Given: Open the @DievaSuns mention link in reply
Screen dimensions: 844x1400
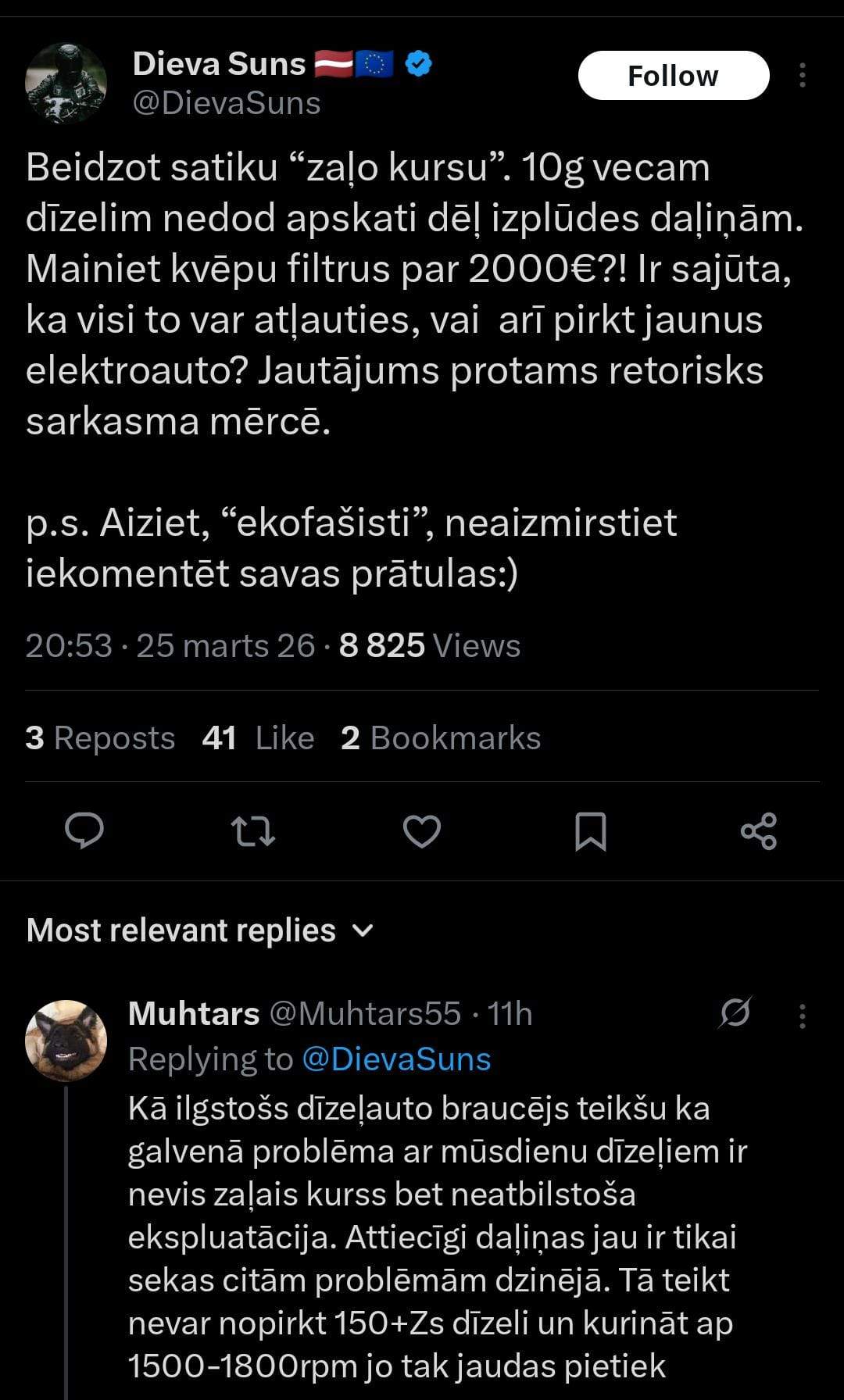Looking at the screenshot, I should click(396, 1059).
